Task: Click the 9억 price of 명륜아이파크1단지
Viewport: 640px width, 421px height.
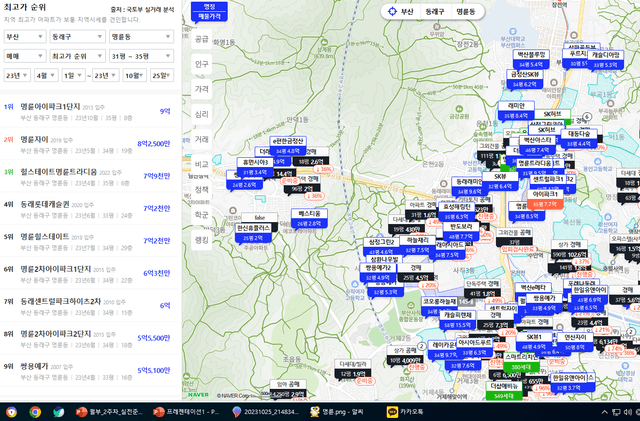Action: [165, 111]
